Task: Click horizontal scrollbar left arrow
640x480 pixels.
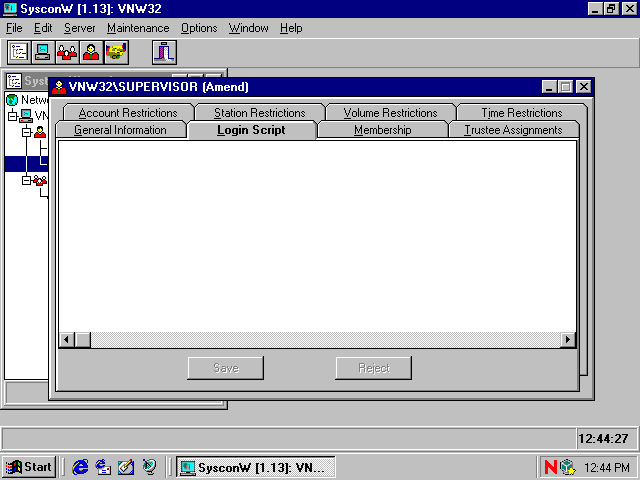Action: tap(67, 340)
